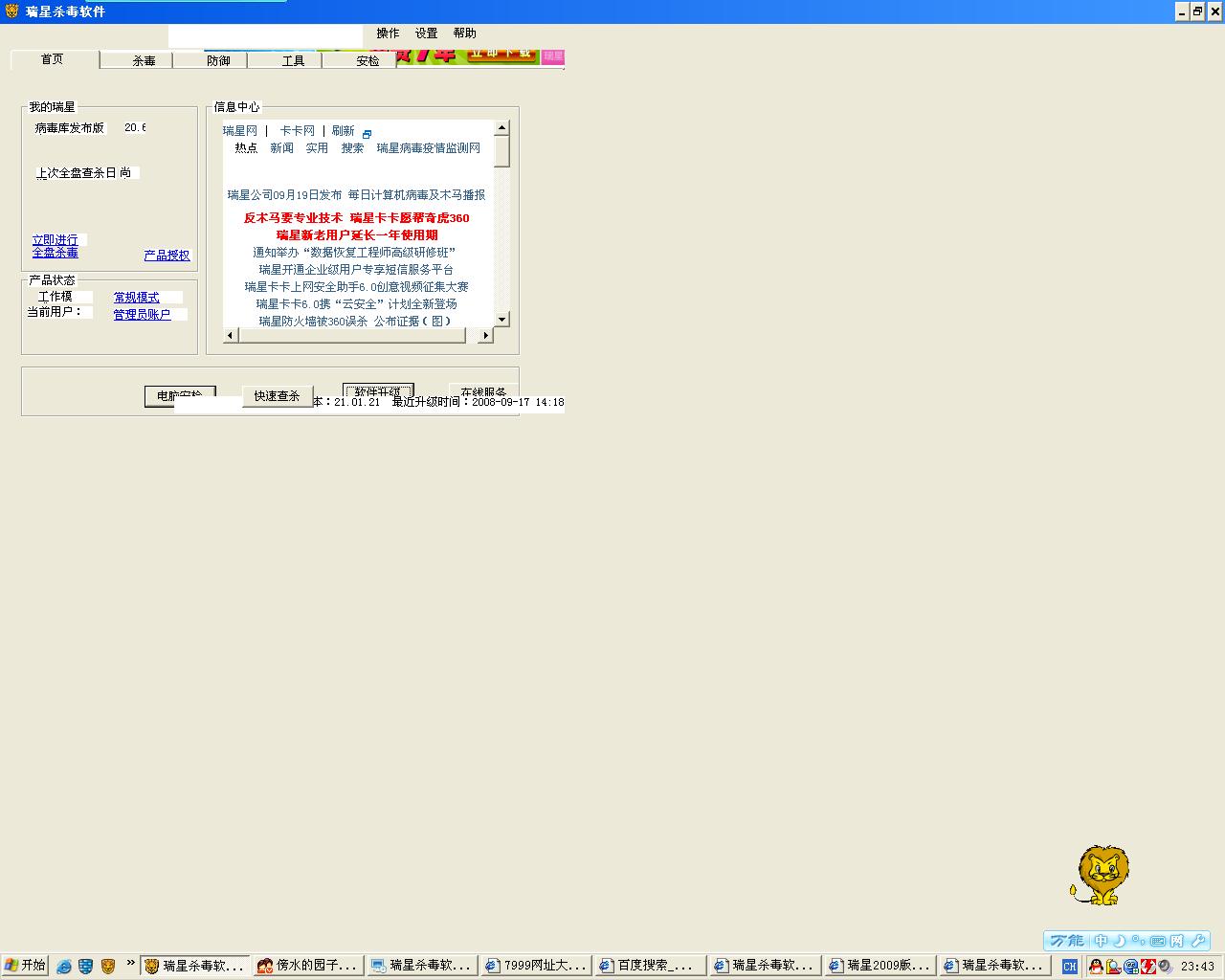Viewport: 1225px width, 980px height.
Task: Open the 产品授权 link
Action: pos(167,256)
